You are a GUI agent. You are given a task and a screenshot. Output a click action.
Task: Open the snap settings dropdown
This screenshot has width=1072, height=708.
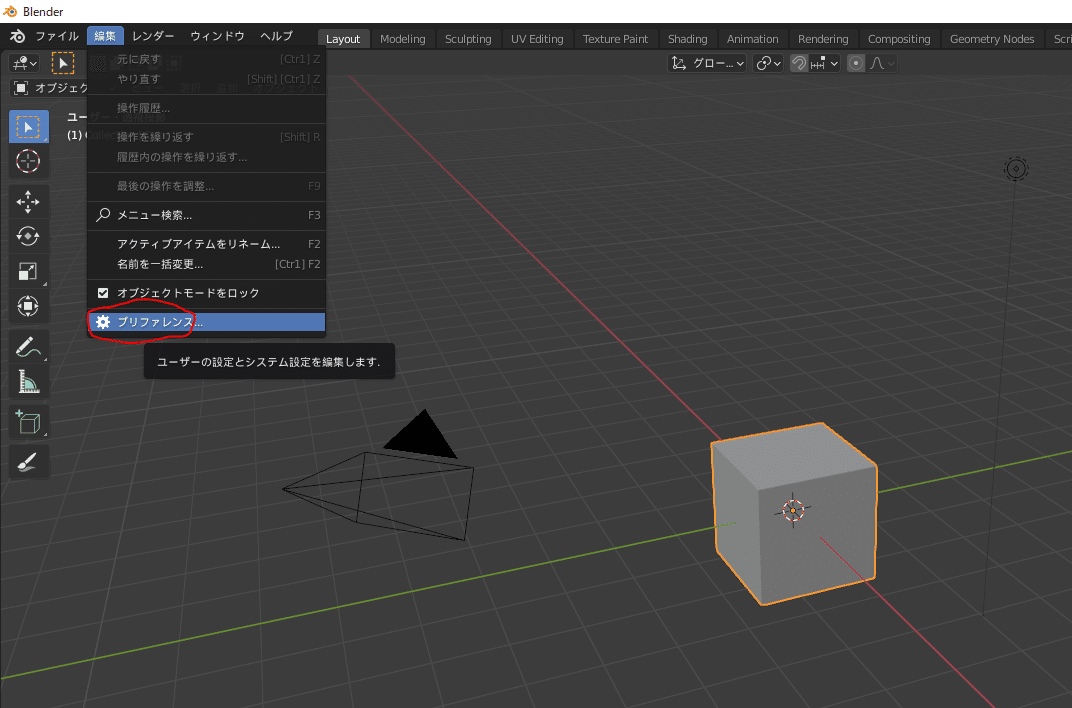pos(825,64)
